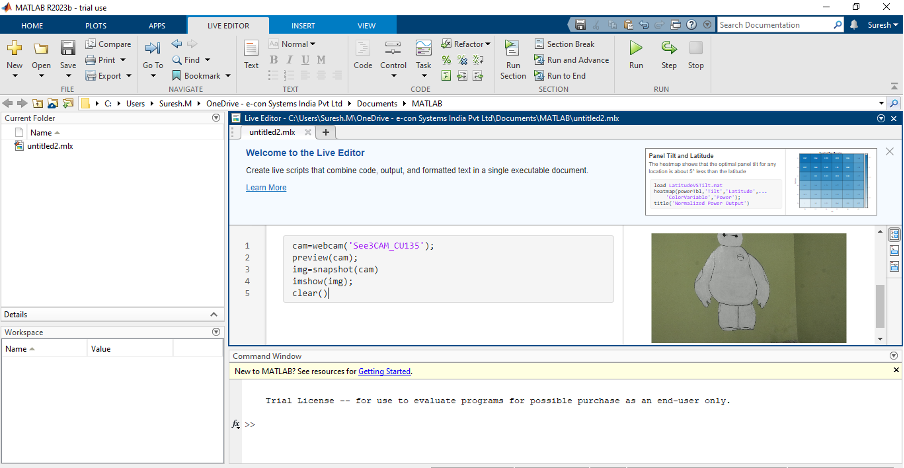Image resolution: width=904 pixels, height=468 pixels.
Task: Open the Save dropdown arrow
Action: 68,76
